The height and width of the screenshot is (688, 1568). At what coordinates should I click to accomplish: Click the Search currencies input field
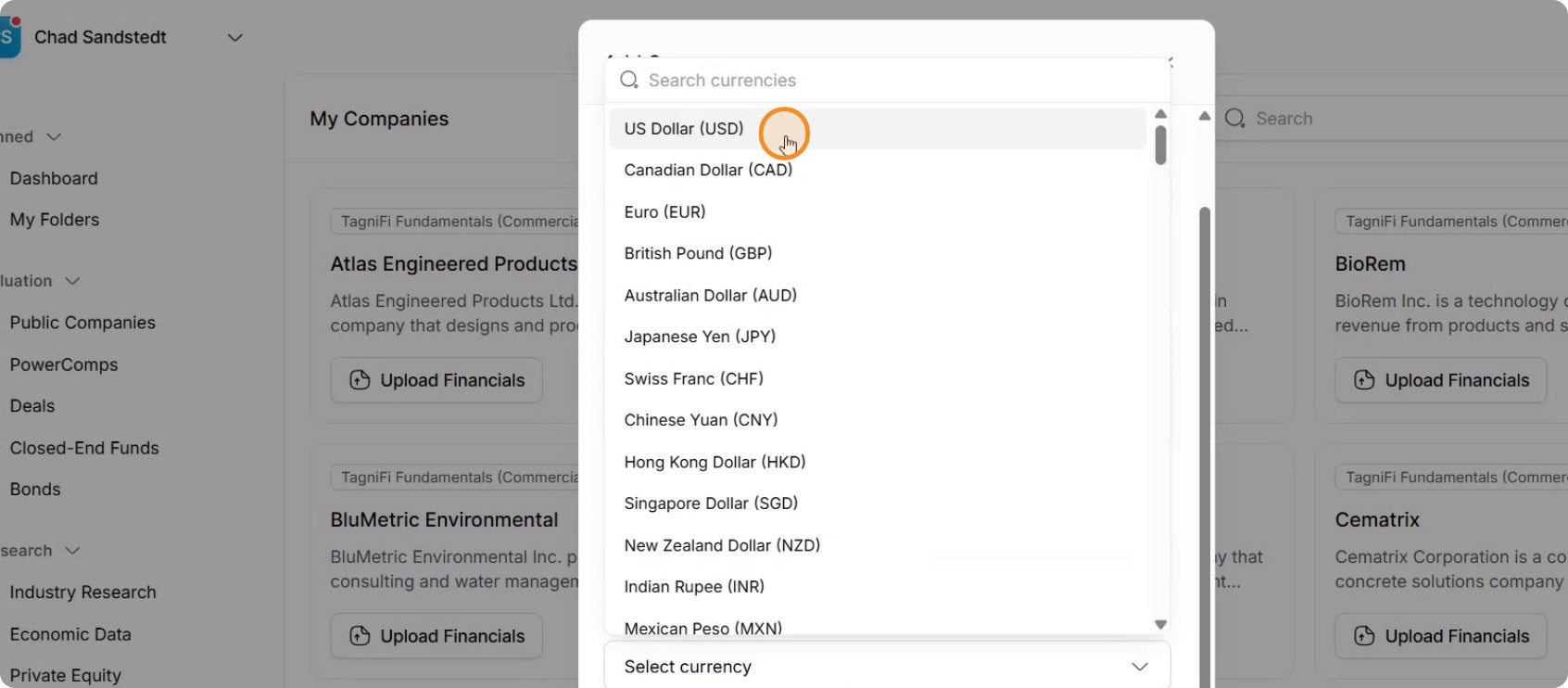tap(887, 80)
